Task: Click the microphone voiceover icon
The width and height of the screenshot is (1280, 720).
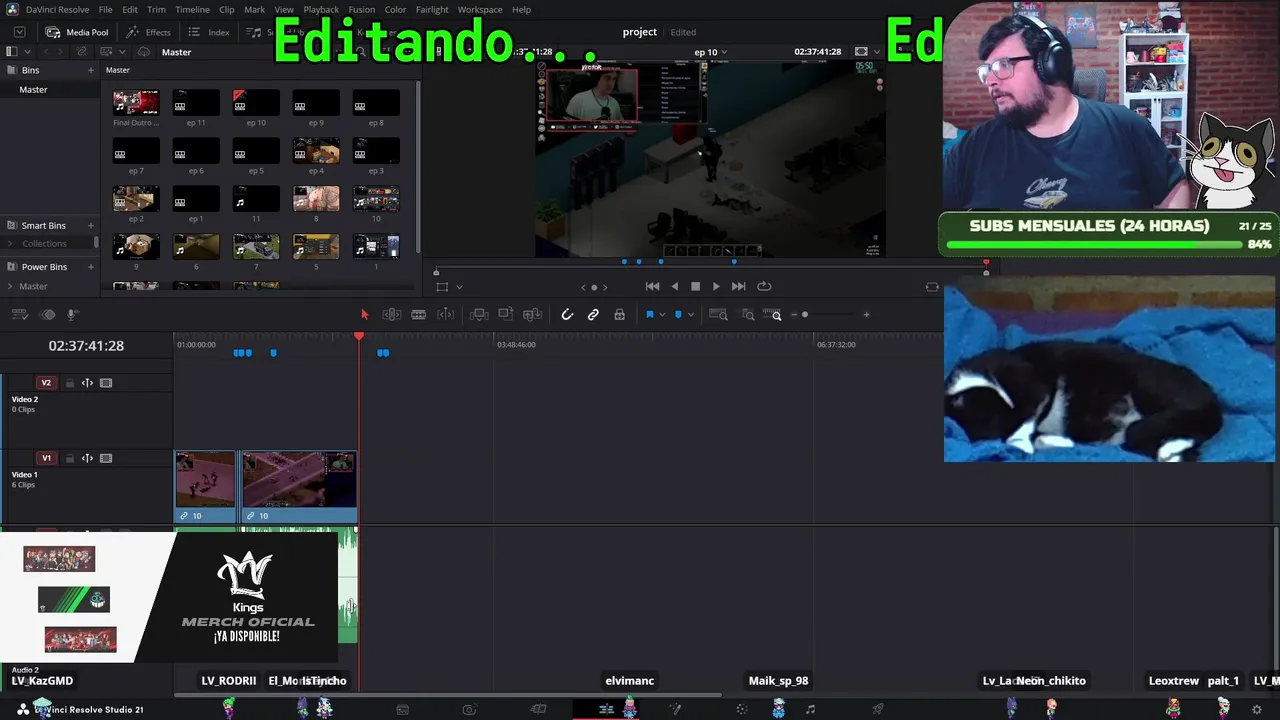Action: (x=72, y=315)
